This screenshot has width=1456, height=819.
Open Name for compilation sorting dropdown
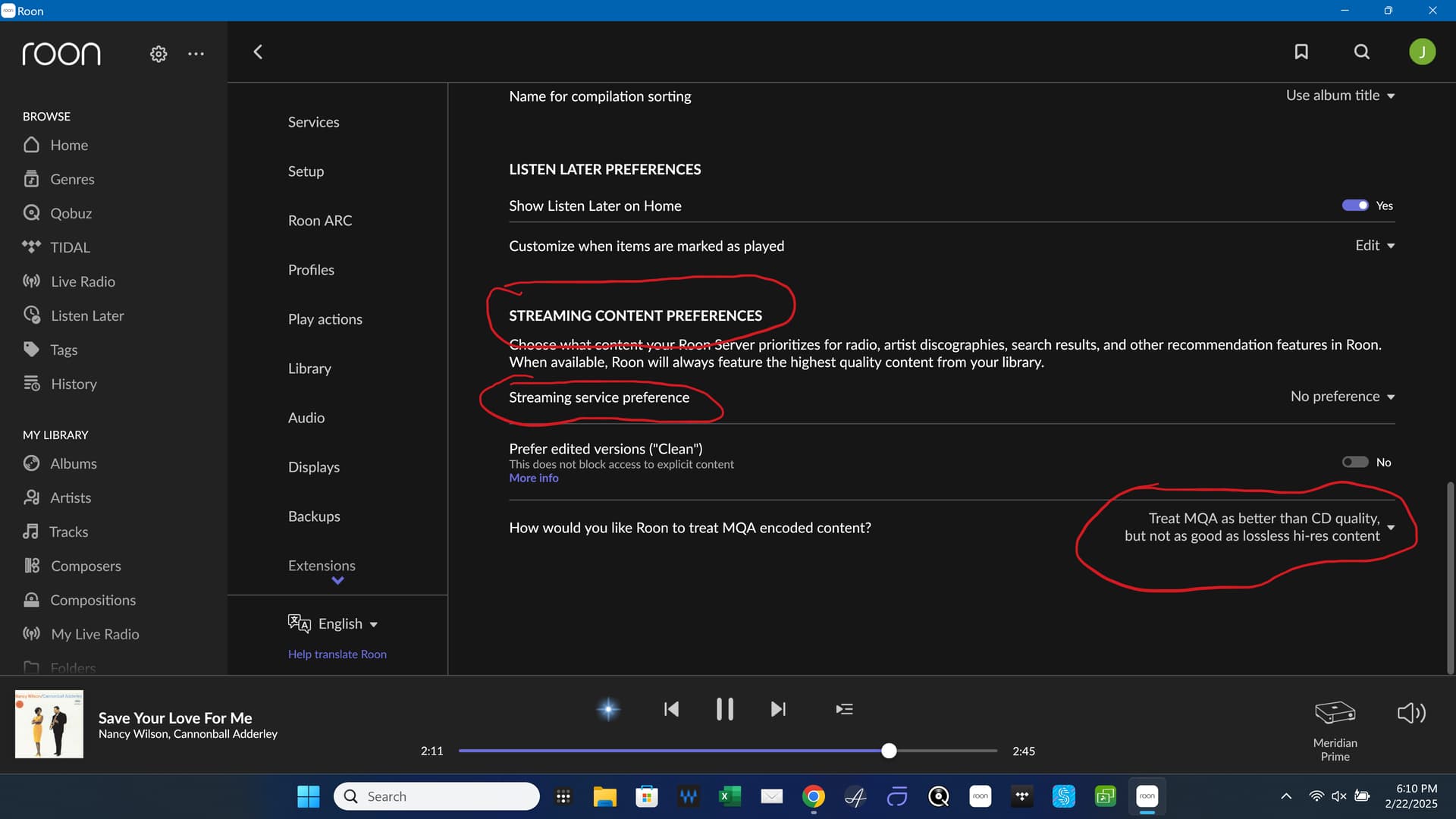[x=1340, y=96]
